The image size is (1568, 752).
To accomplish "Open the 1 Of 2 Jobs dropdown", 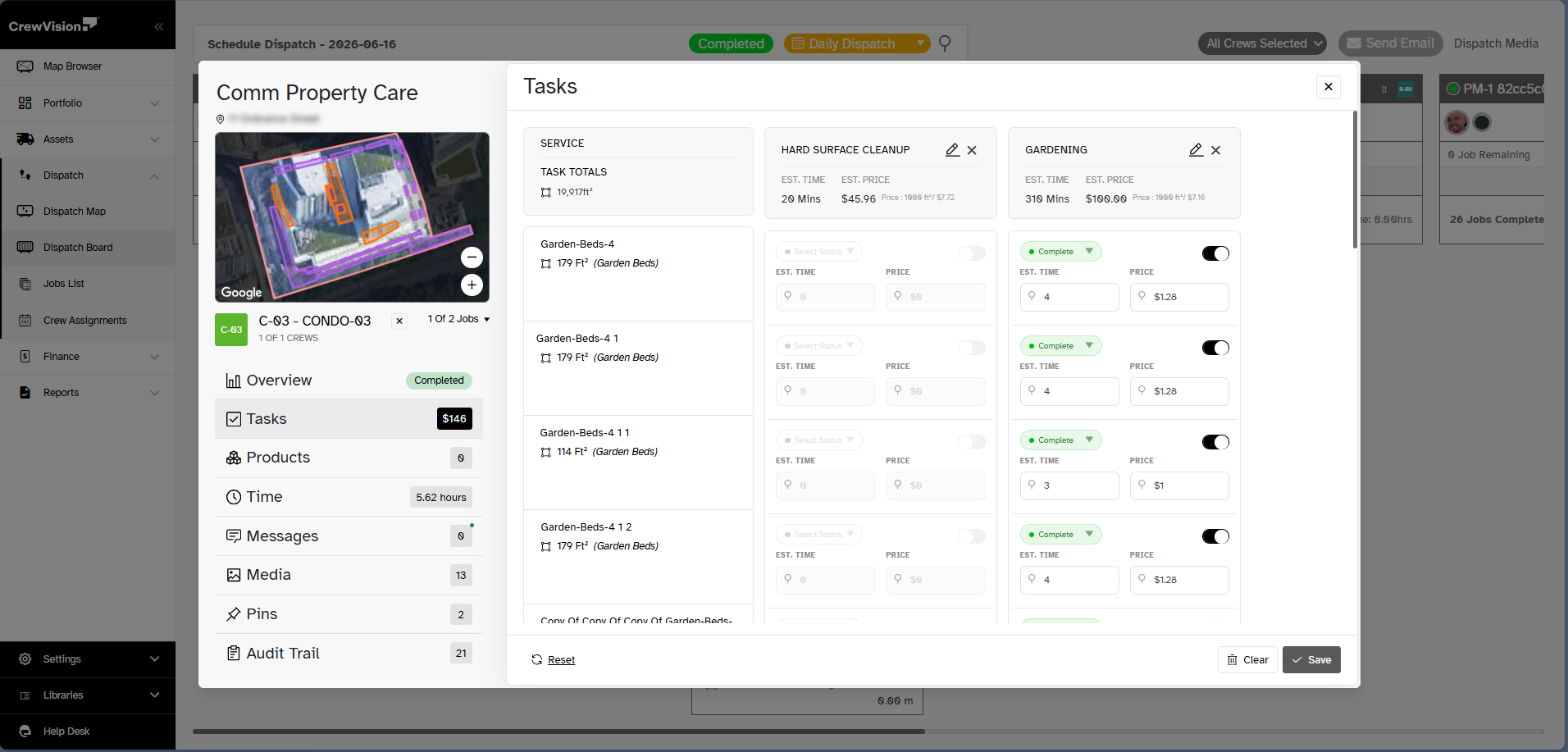I will [458, 319].
